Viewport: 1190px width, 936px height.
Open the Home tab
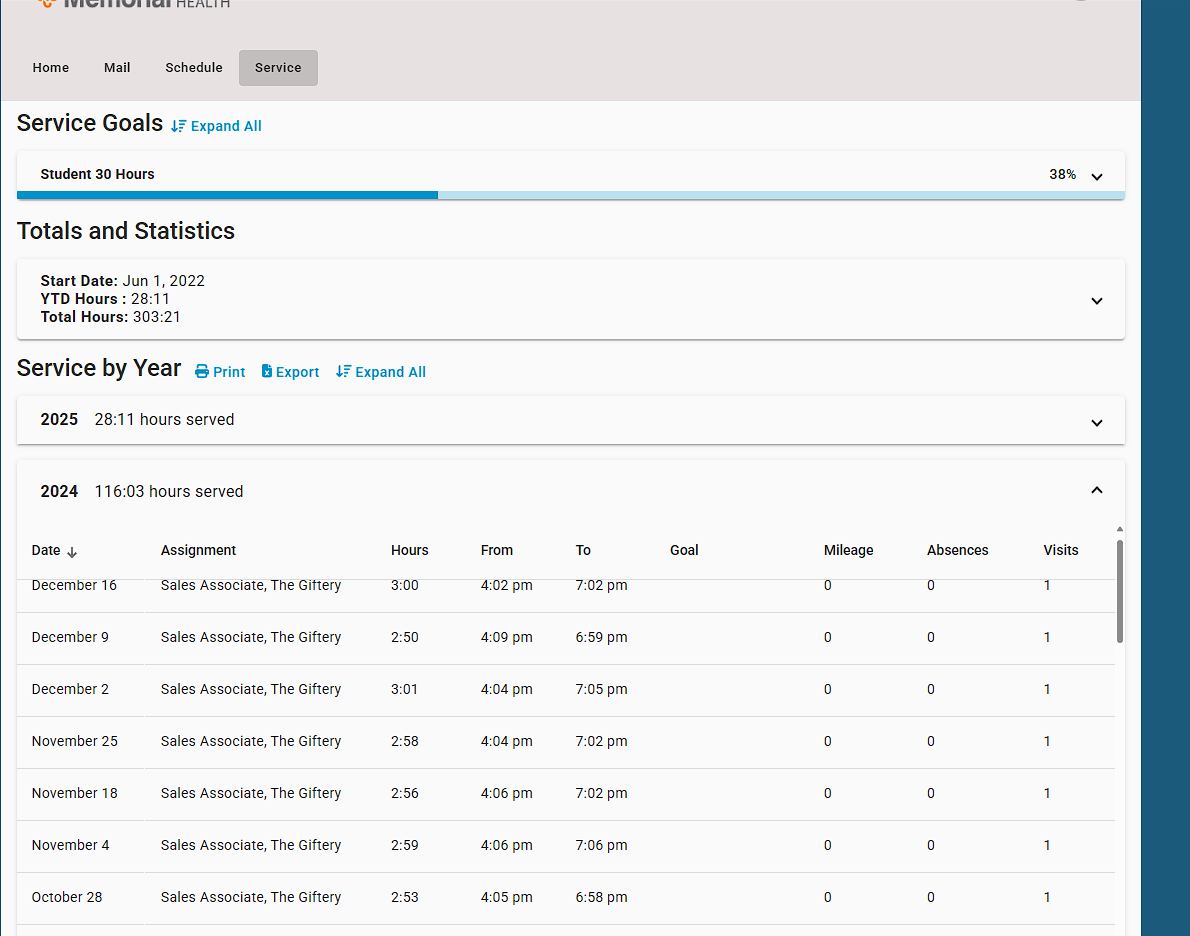(x=51, y=68)
